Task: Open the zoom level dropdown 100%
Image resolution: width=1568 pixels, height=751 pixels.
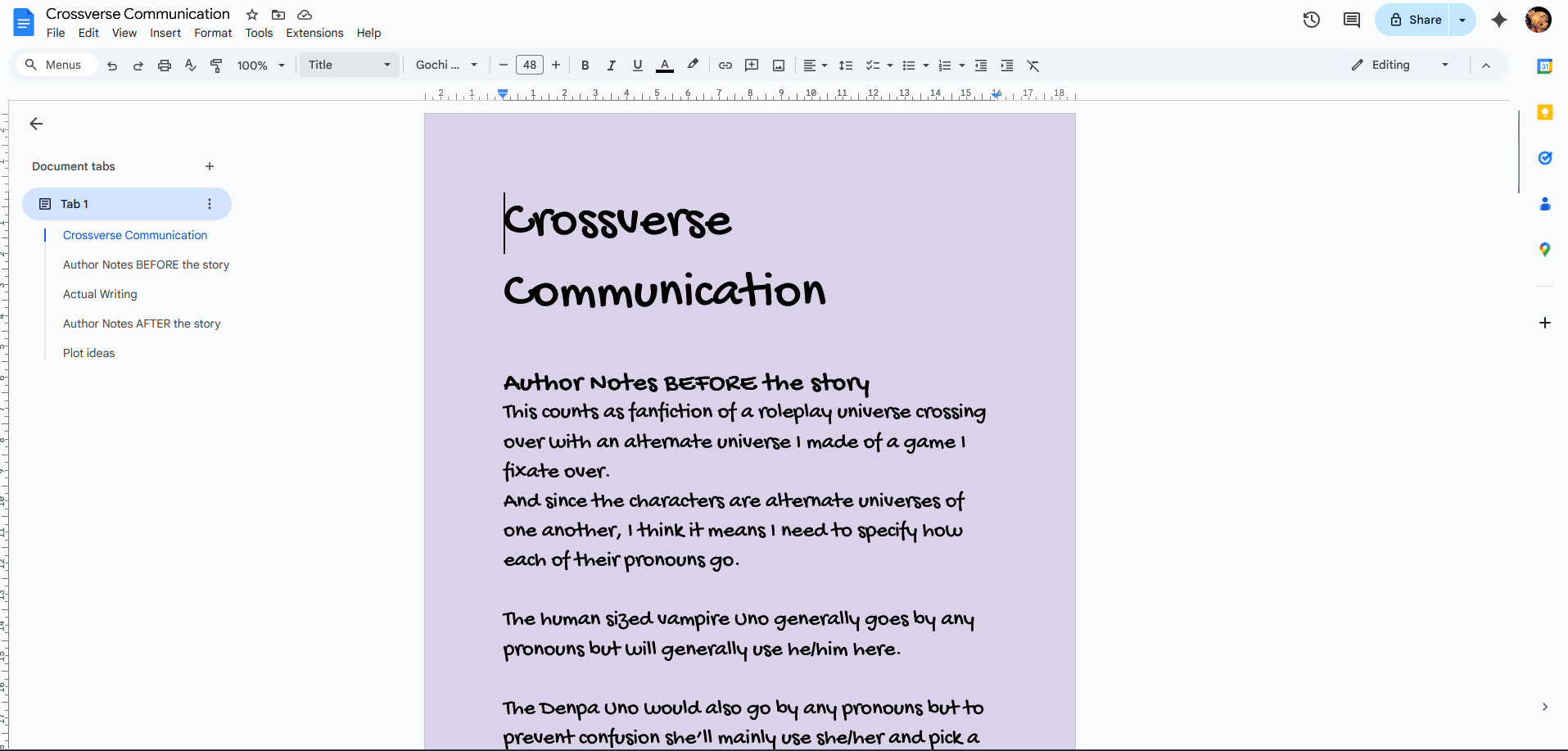Action: [260, 66]
